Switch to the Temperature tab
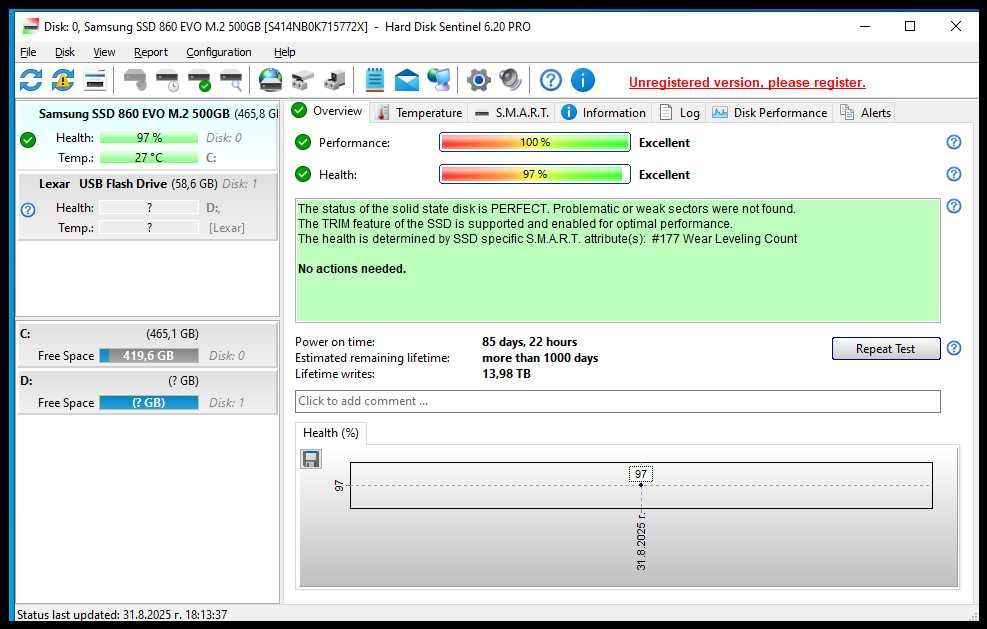The height and width of the screenshot is (629, 987). click(419, 113)
